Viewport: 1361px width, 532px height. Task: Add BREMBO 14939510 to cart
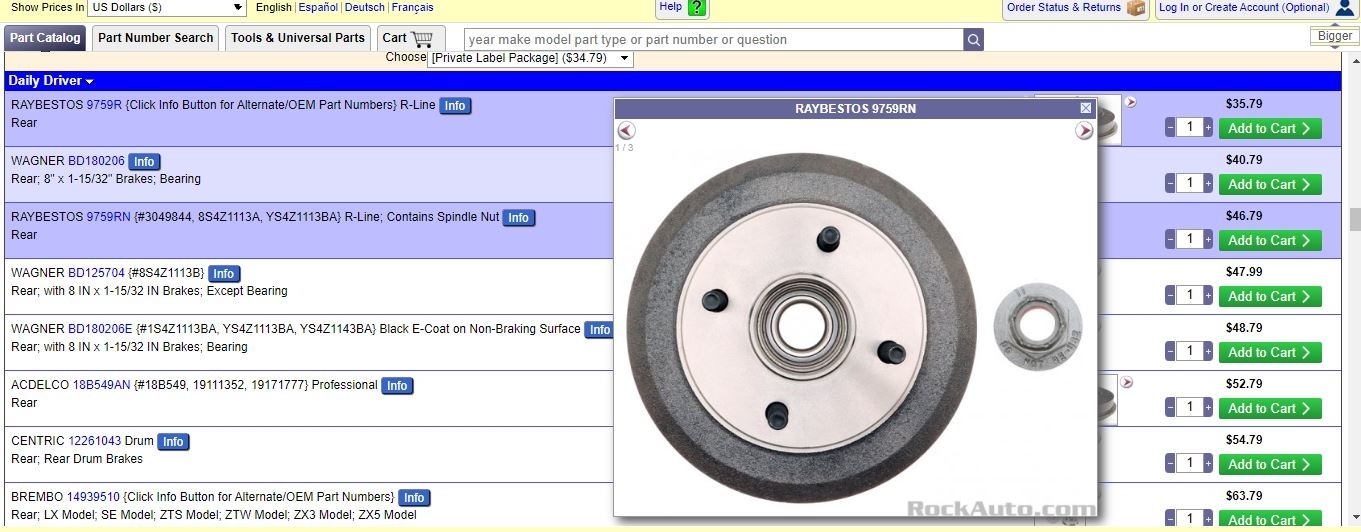click(1270, 519)
